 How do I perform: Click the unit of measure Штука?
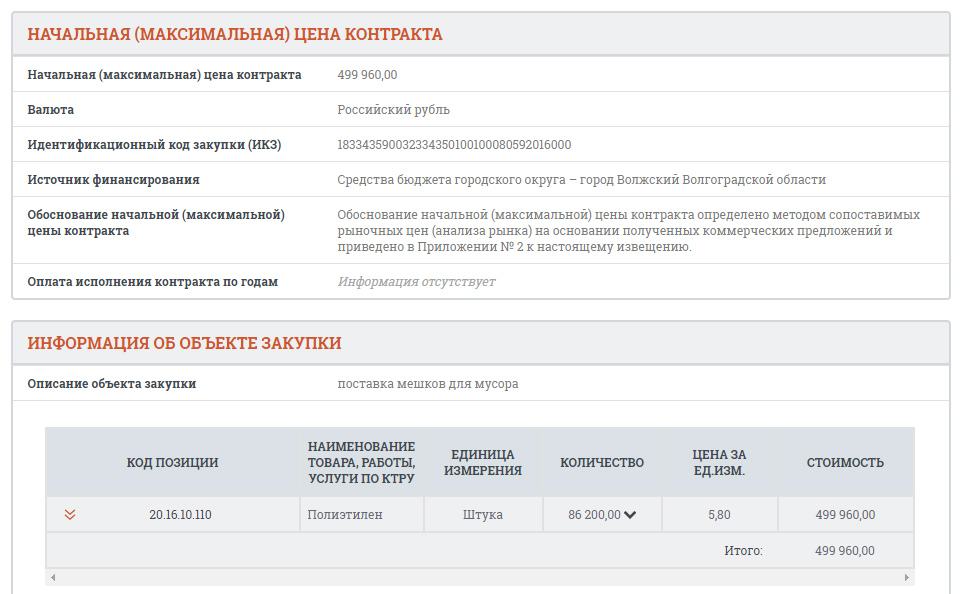click(483, 514)
